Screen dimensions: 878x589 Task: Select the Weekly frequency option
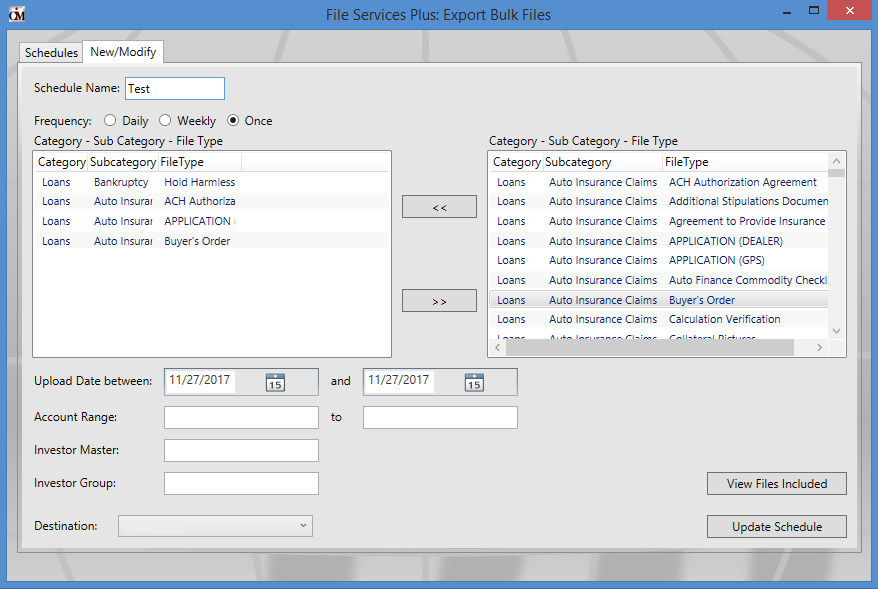[x=166, y=121]
